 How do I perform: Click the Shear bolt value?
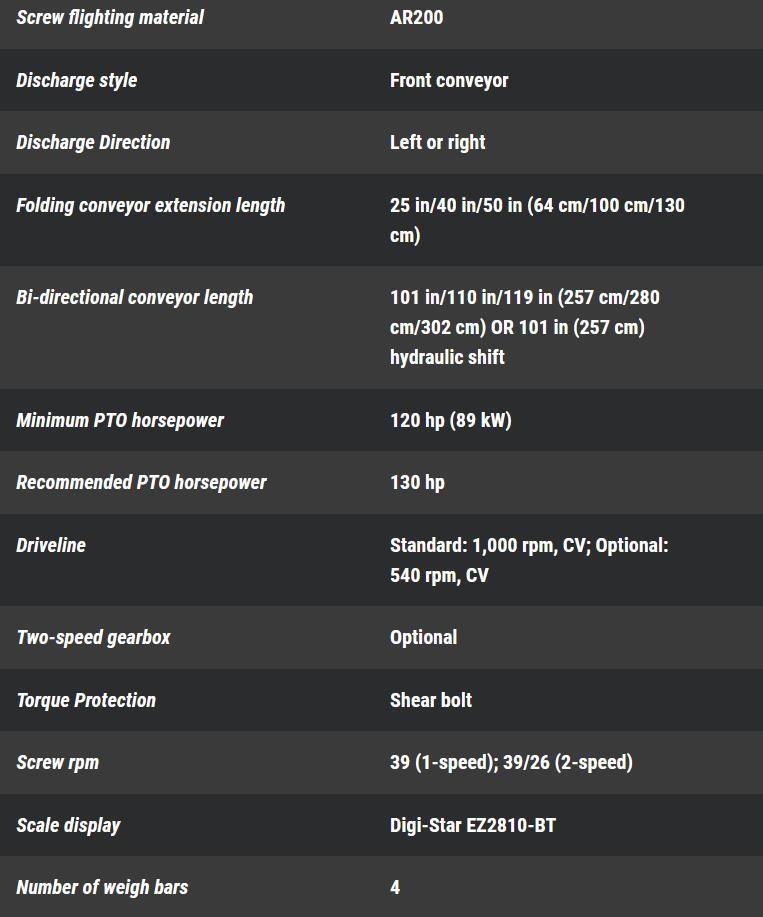tap(431, 699)
